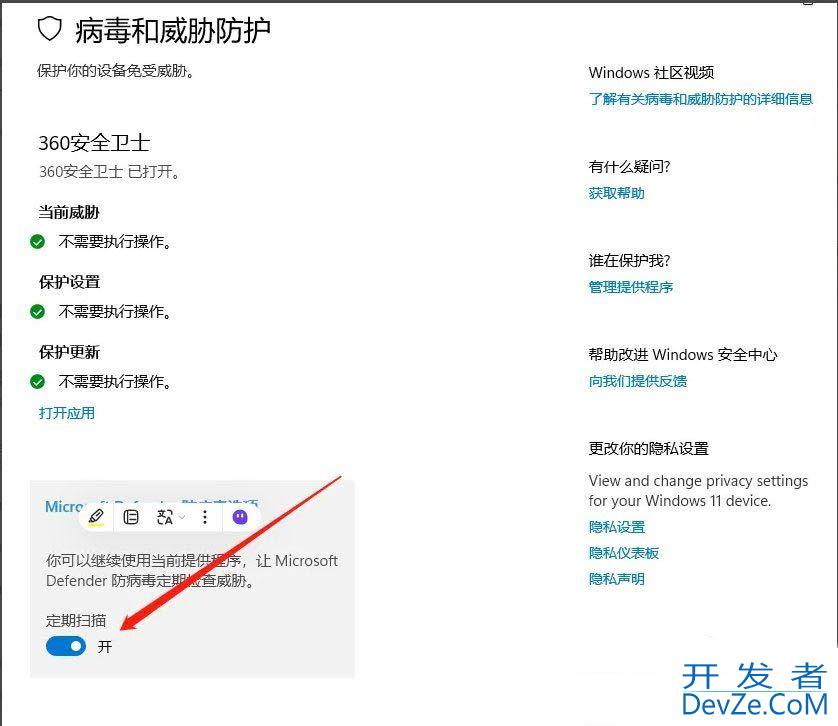
Task: Click the Windows 社区视频 heading
Action: (651, 72)
